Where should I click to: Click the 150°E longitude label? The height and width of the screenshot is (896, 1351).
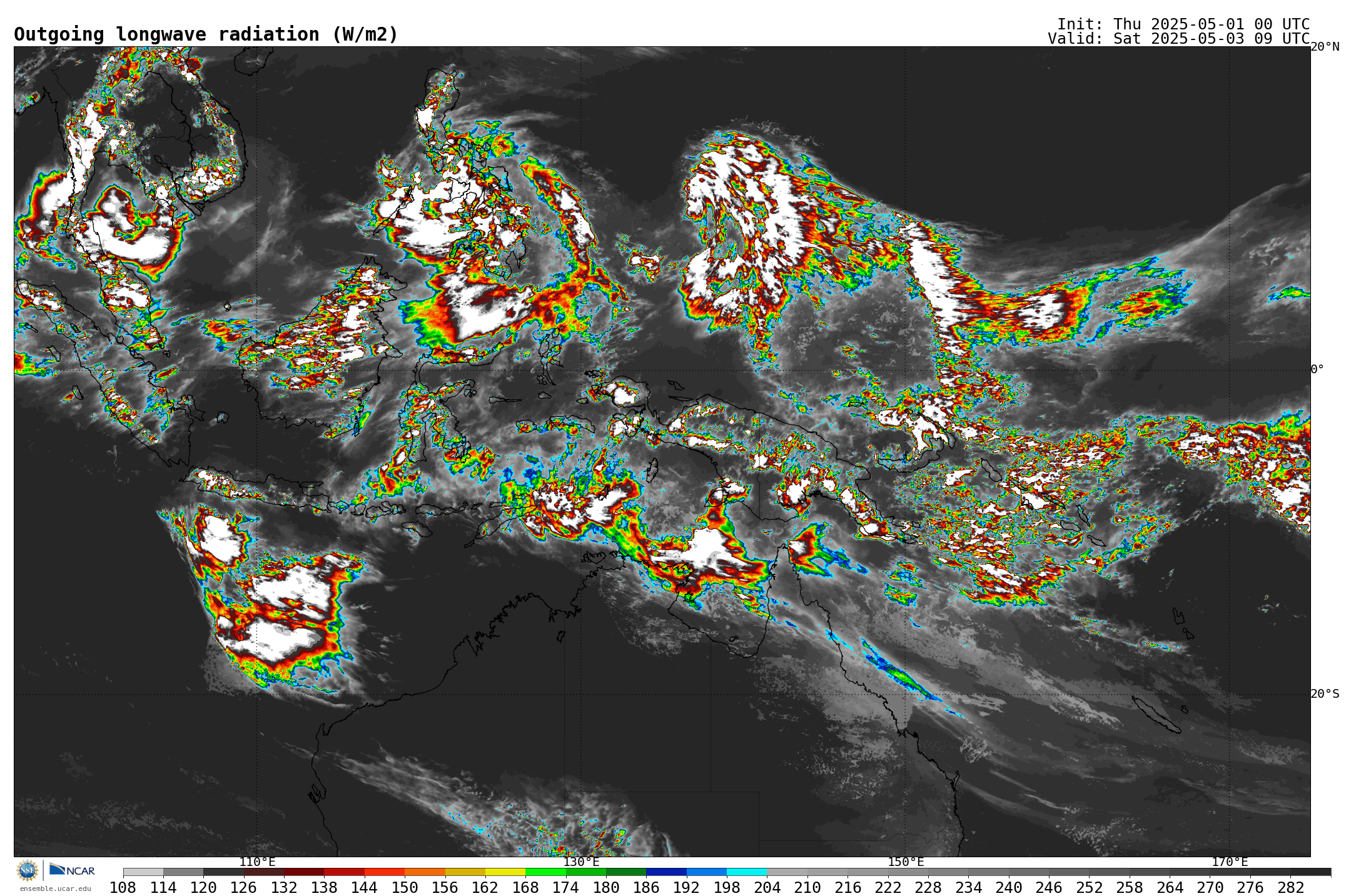click(x=906, y=862)
